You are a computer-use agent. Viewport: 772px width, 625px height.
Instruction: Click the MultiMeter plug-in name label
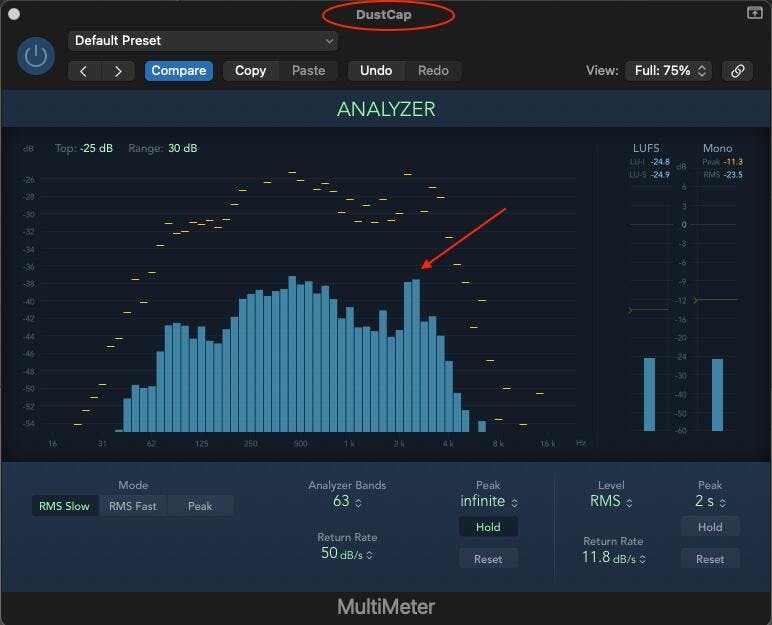[x=386, y=607]
